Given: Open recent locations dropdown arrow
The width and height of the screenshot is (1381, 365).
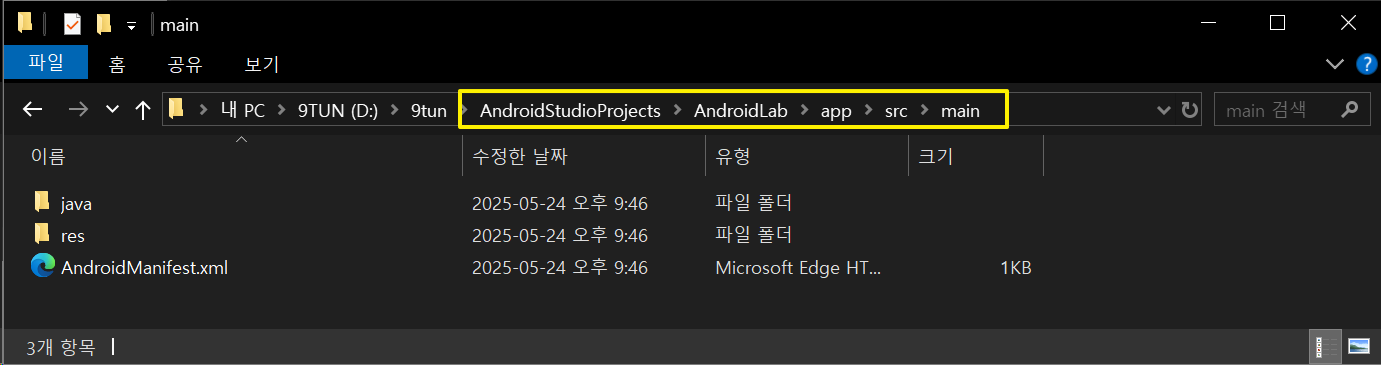Looking at the screenshot, I should [112, 109].
